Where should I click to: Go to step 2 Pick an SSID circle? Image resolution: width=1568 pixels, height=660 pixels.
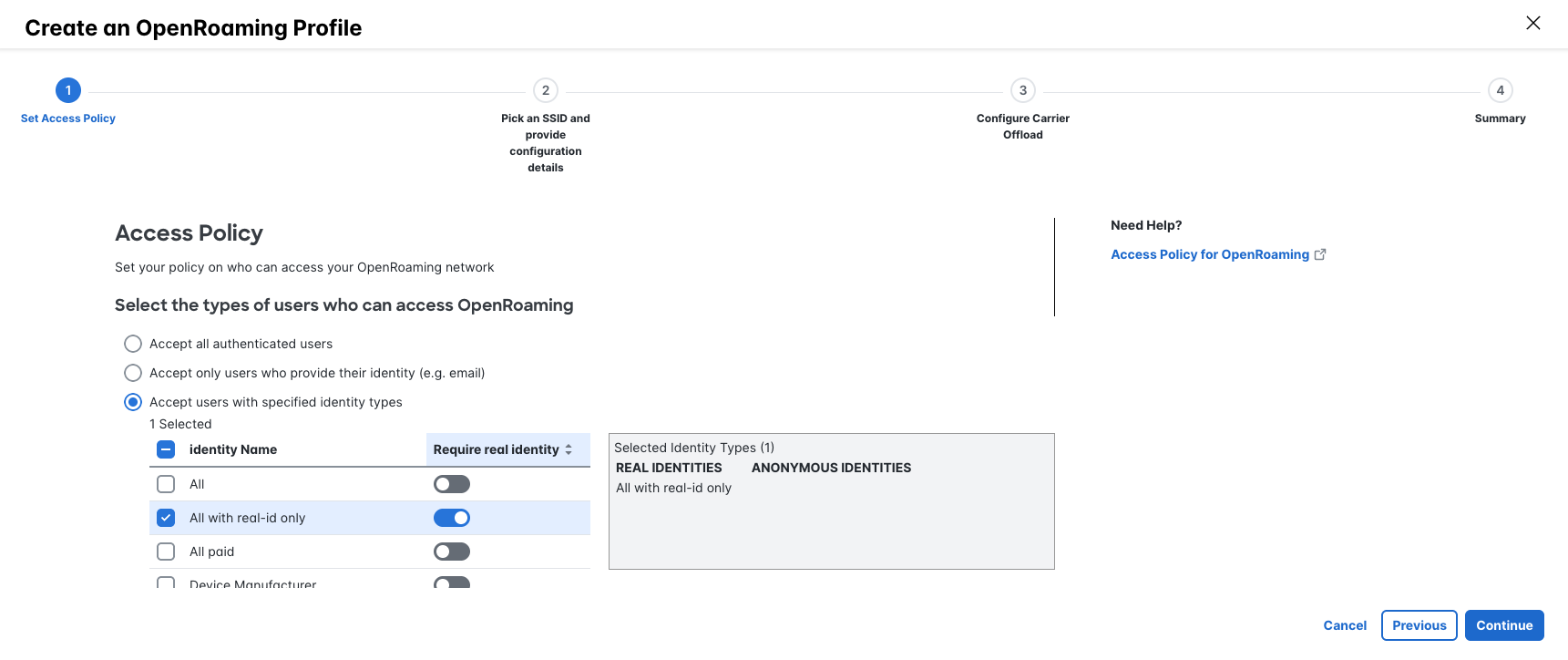click(x=546, y=90)
